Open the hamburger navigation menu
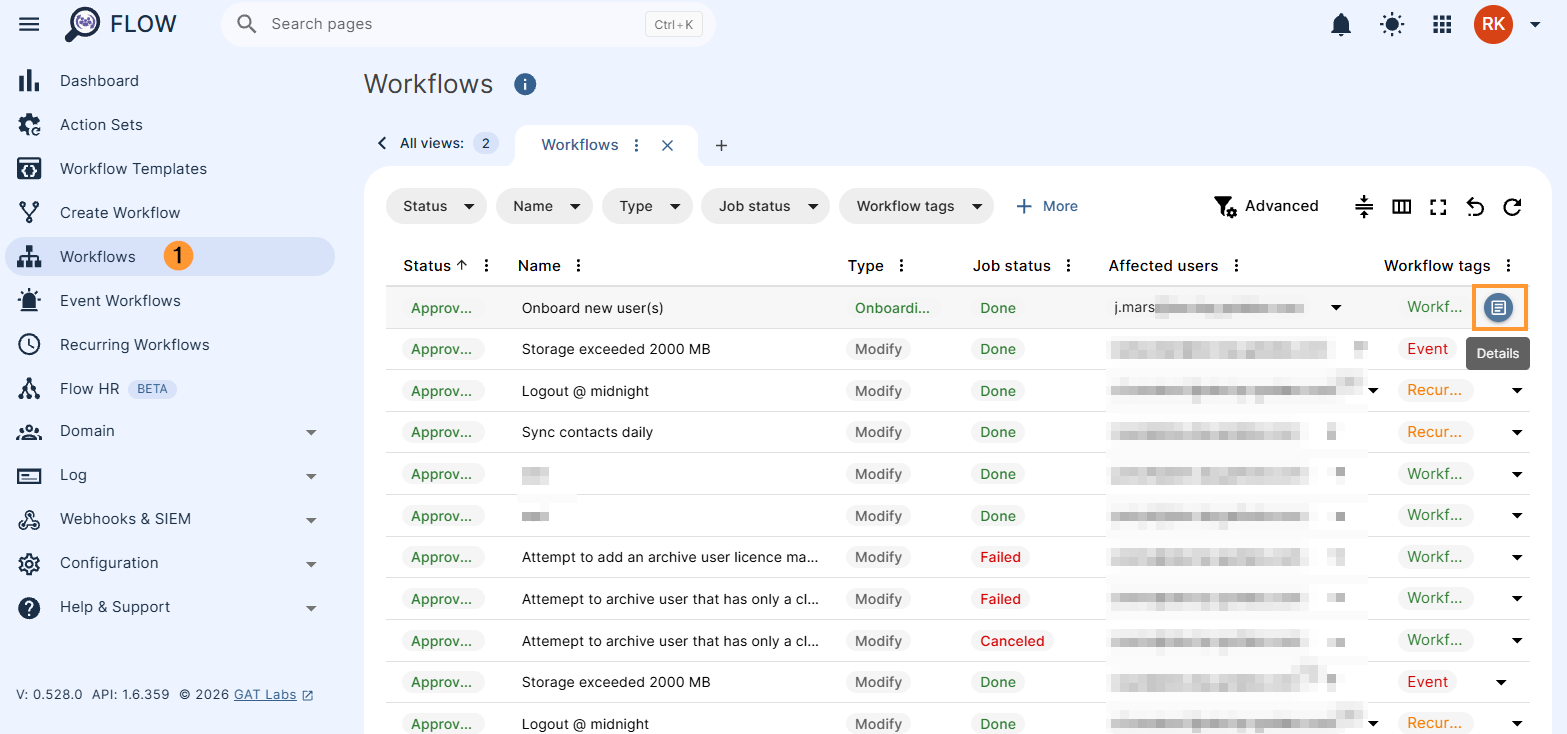Image resolution: width=1567 pixels, height=734 pixels. tap(29, 24)
